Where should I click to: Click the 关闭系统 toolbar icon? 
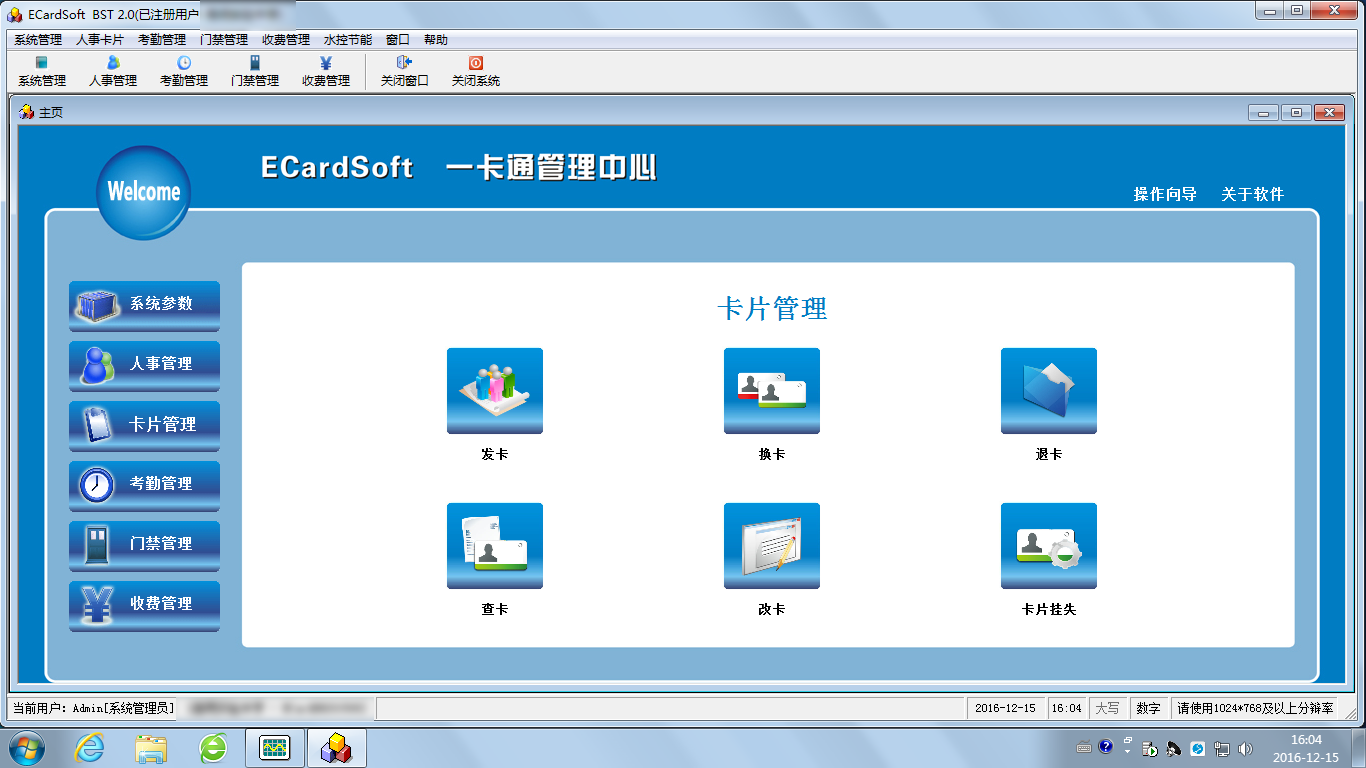[x=476, y=72]
